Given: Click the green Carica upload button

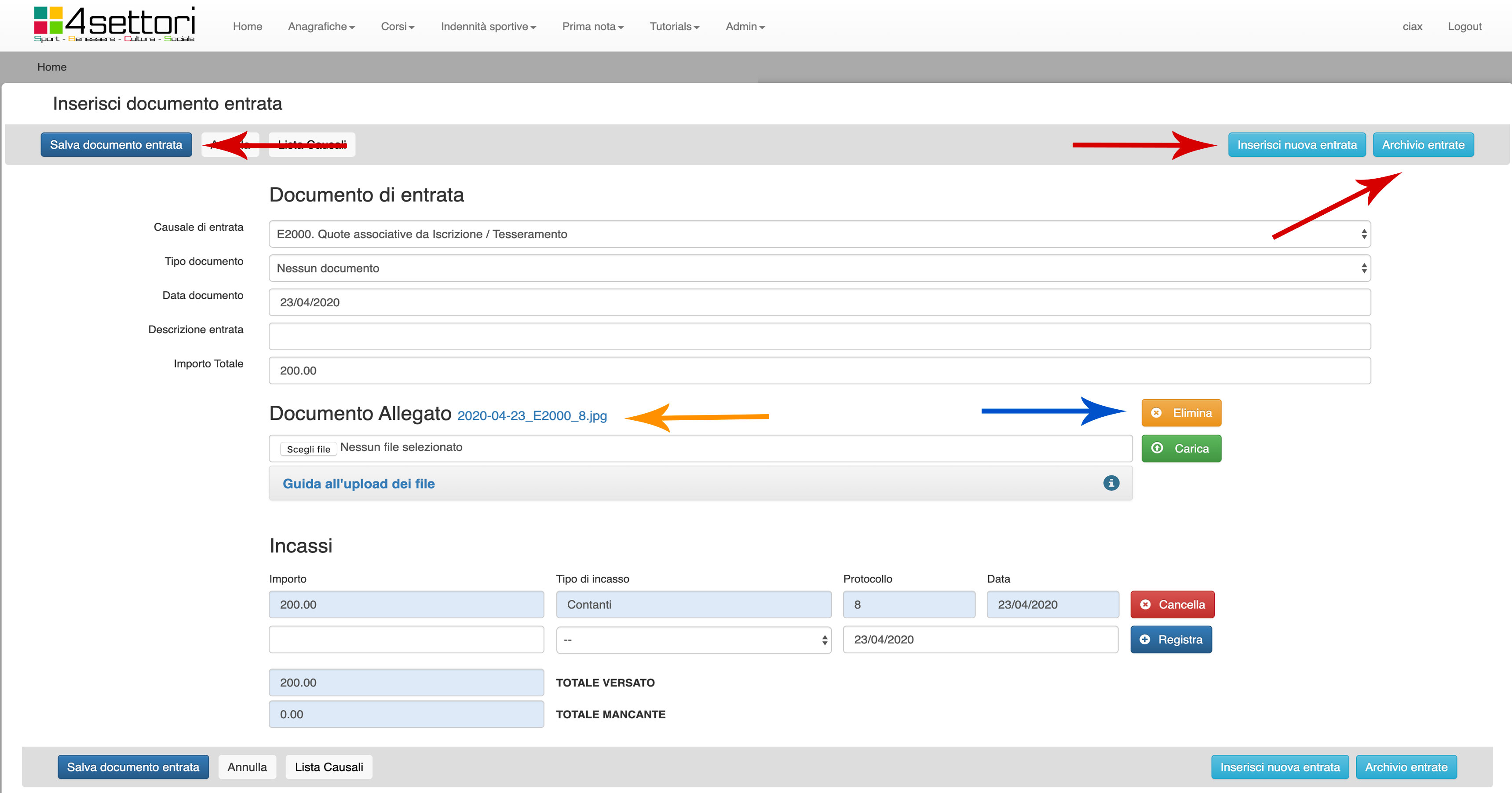Looking at the screenshot, I should coord(1181,449).
